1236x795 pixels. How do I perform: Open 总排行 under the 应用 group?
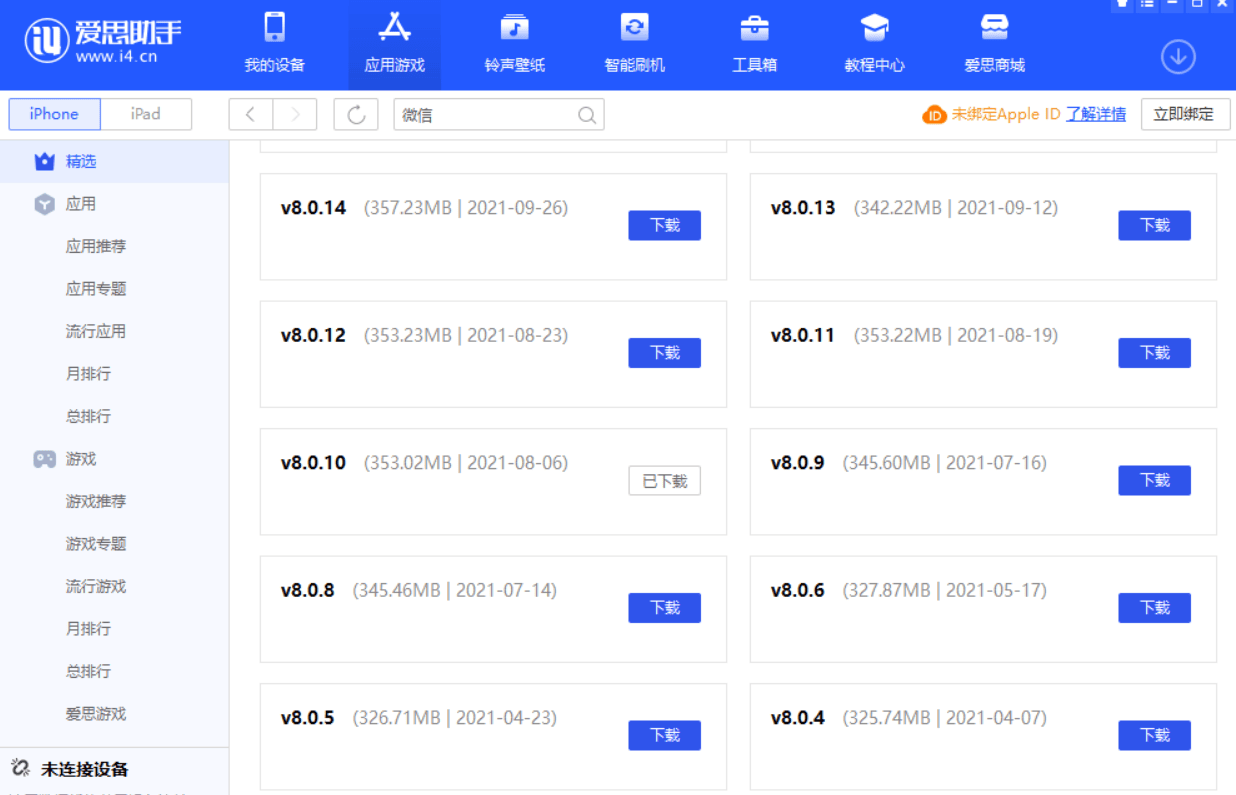(x=88, y=416)
